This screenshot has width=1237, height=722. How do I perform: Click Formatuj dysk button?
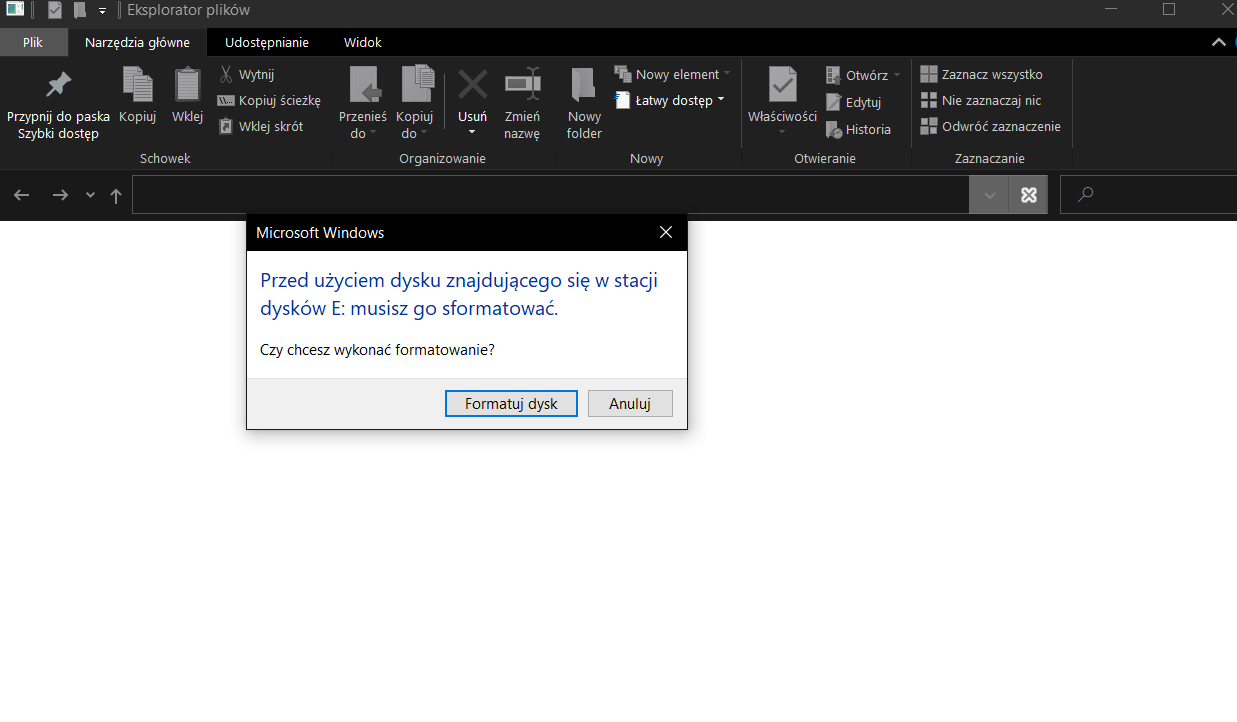[x=511, y=404]
